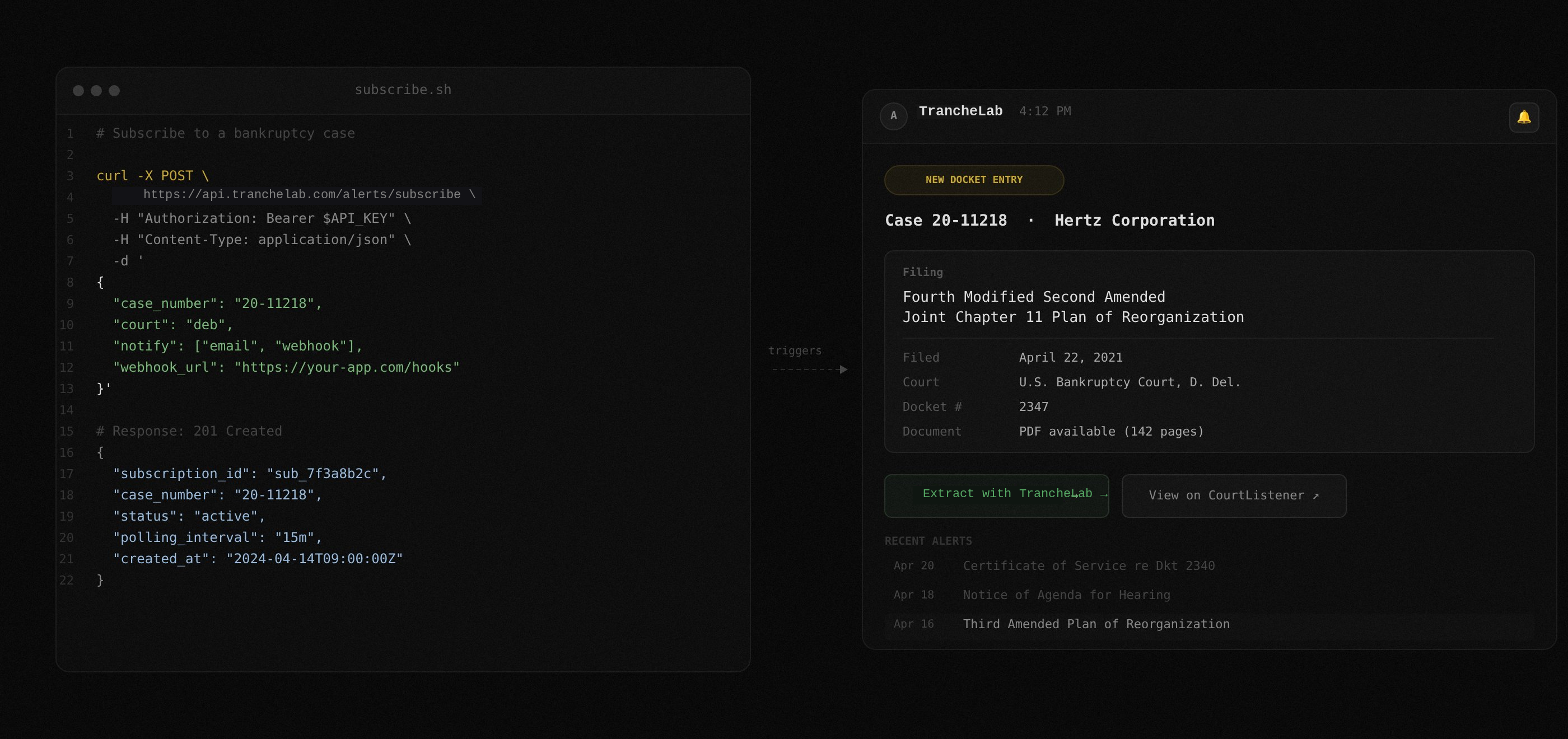Click the Fourth Modified Second Amended filing title
The height and width of the screenshot is (739, 1568).
(1073, 307)
